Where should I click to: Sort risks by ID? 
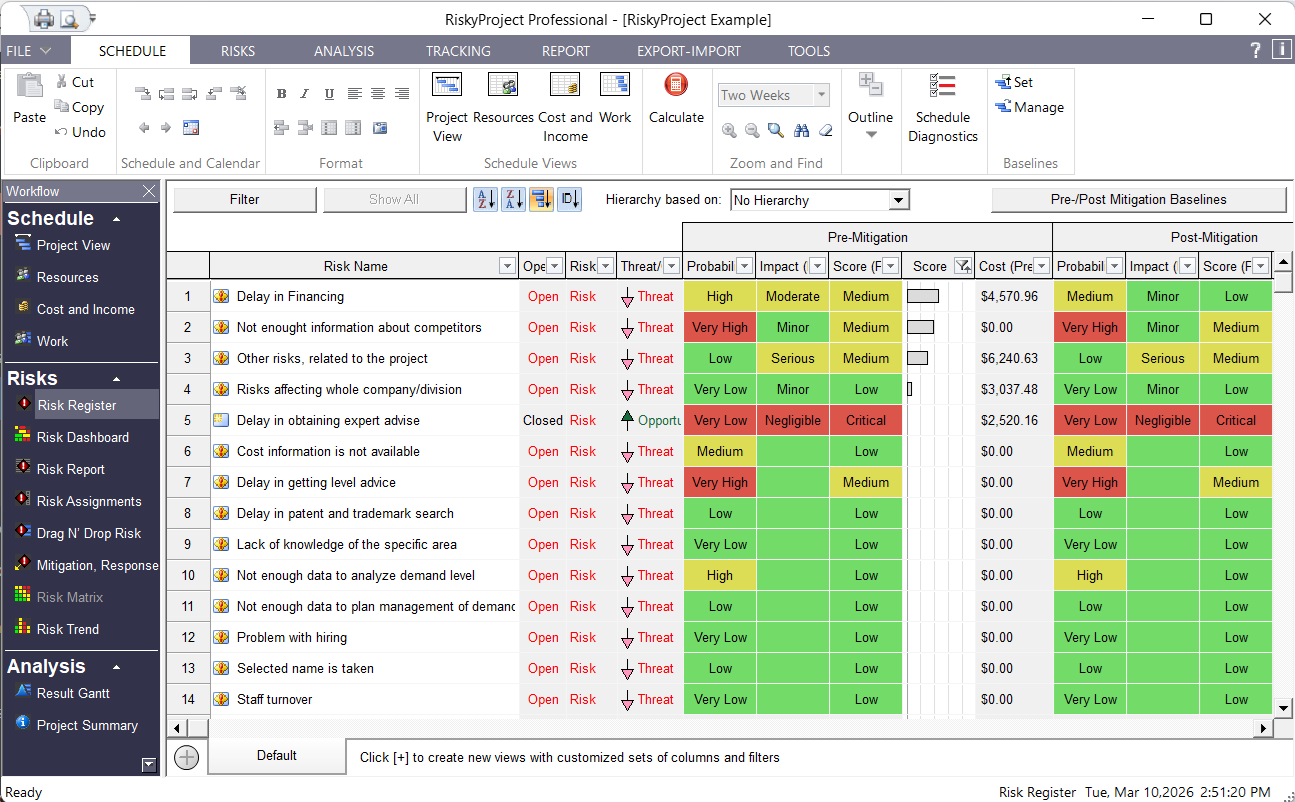click(x=569, y=199)
